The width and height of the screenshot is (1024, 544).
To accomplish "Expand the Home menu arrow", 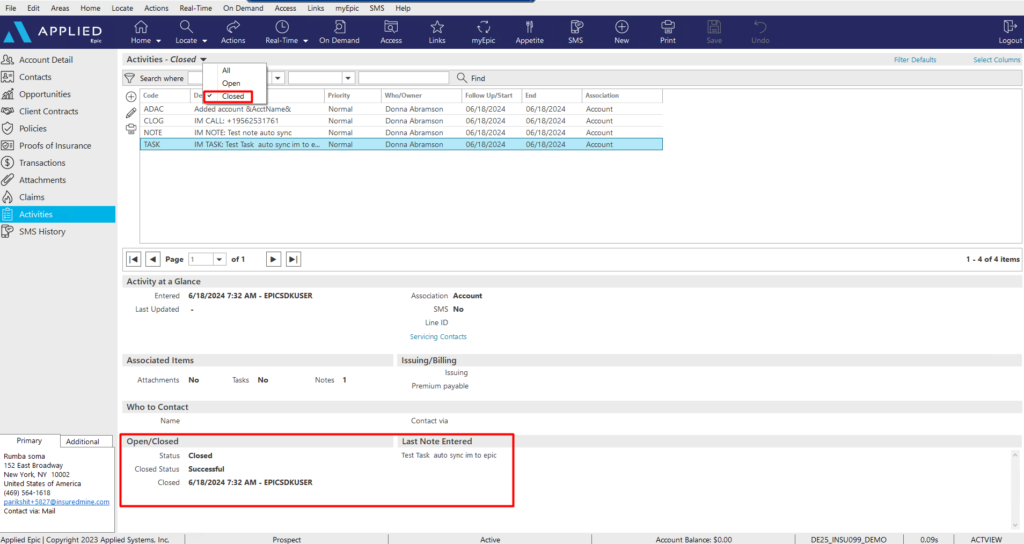I will [158, 40].
